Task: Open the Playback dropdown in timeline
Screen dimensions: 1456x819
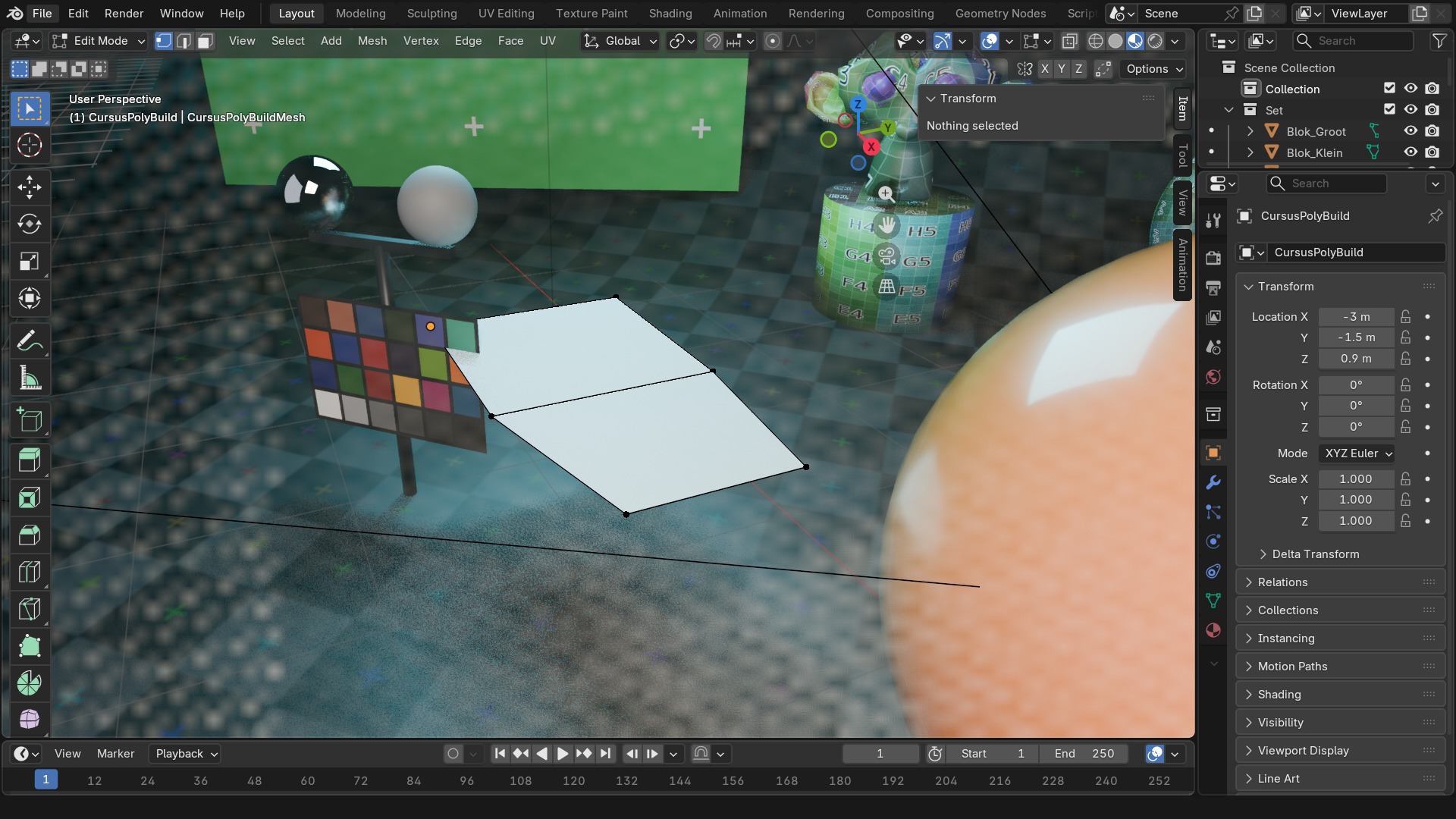Action: tap(187, 754)
